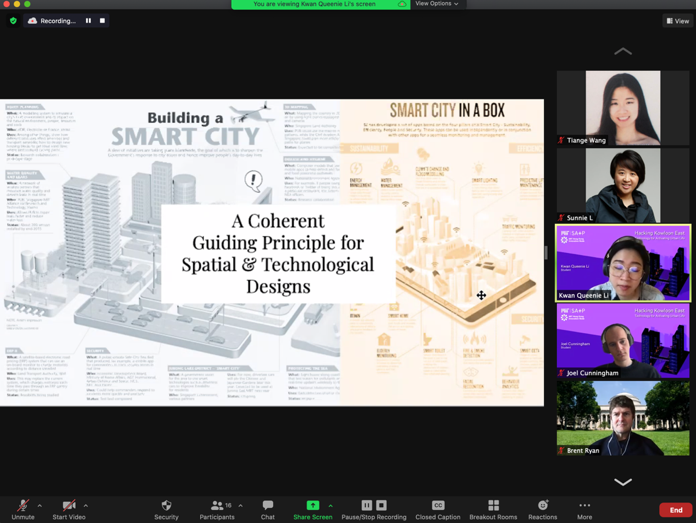
Task: Expand the View Options dropdown
Action: (x=437, y=4)
